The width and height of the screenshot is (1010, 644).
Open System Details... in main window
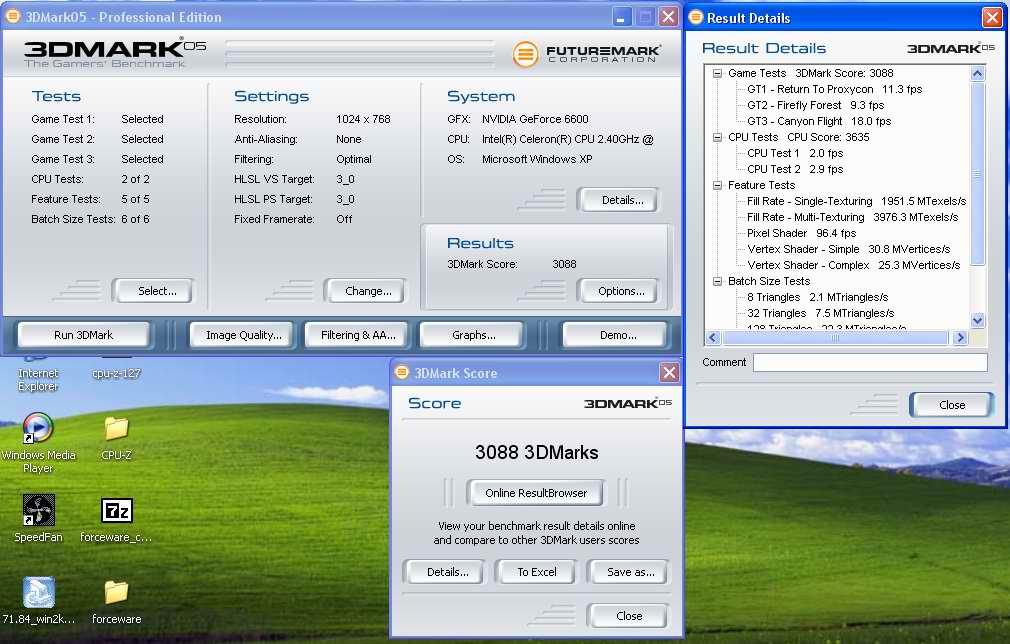click(619, 200)
